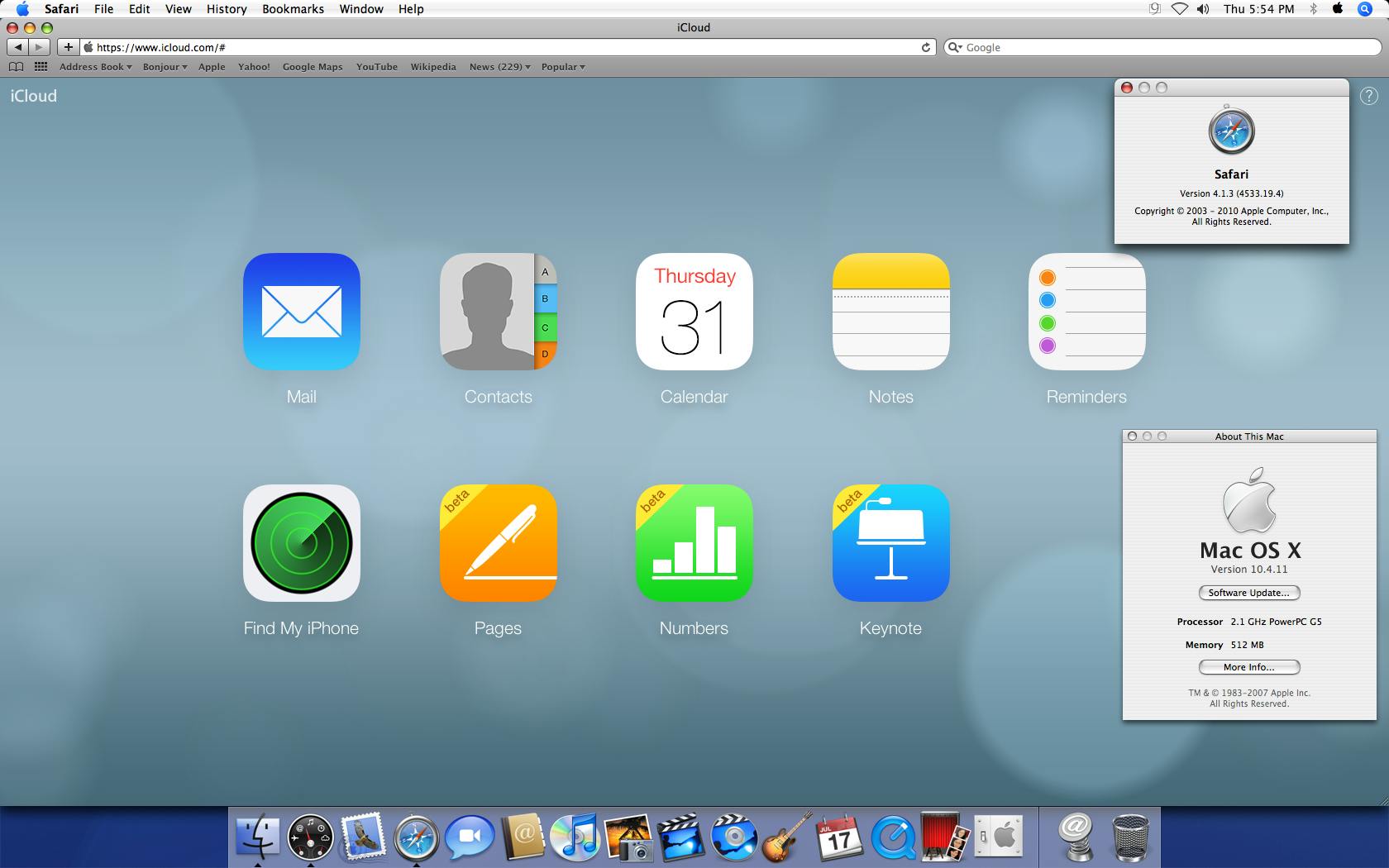Open iDVD from the Dock
This screenshot has height=868, width=1389.
coord(733,837)
